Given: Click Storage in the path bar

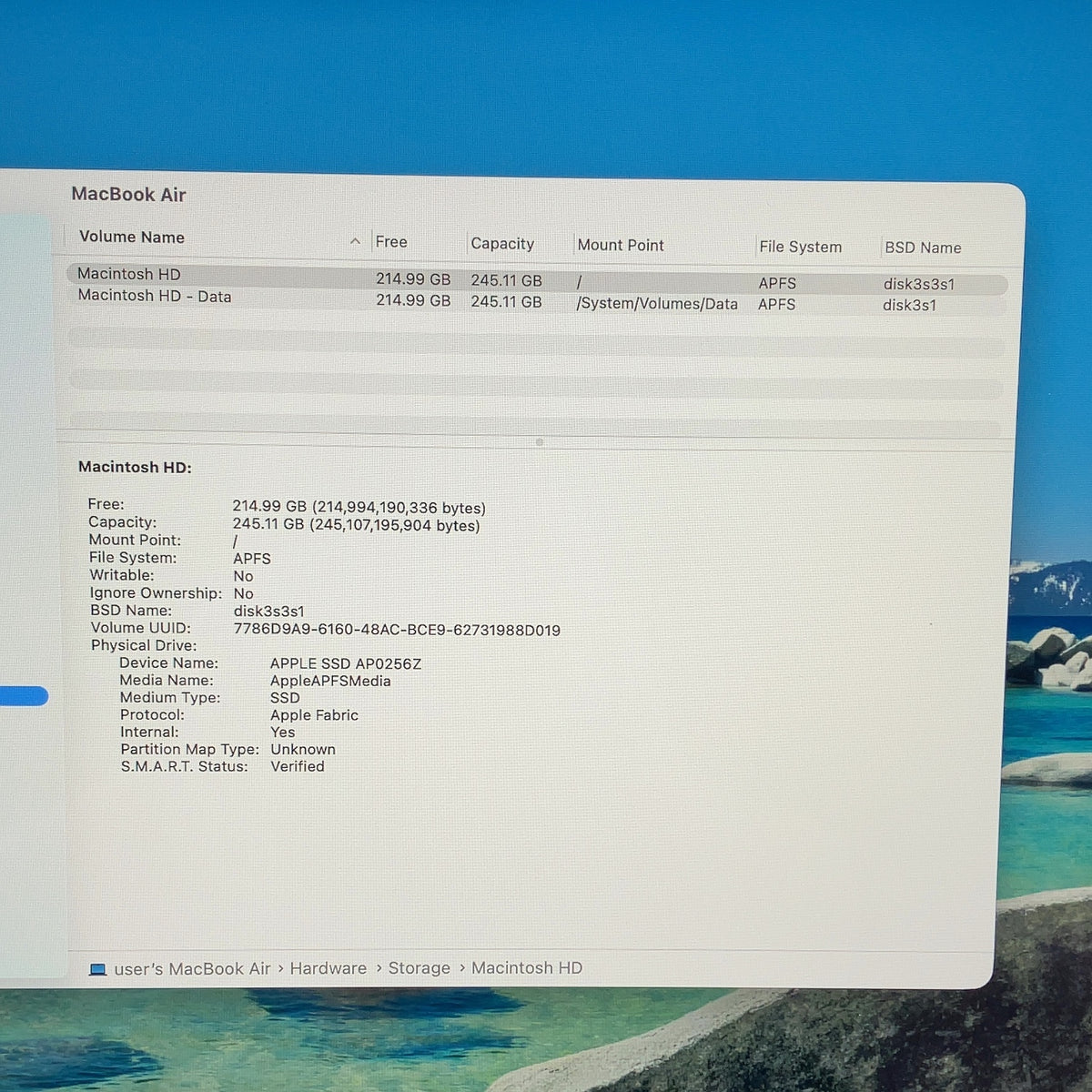Looking at the screenshot, I should pyautogui.click(x=420, y=968).
